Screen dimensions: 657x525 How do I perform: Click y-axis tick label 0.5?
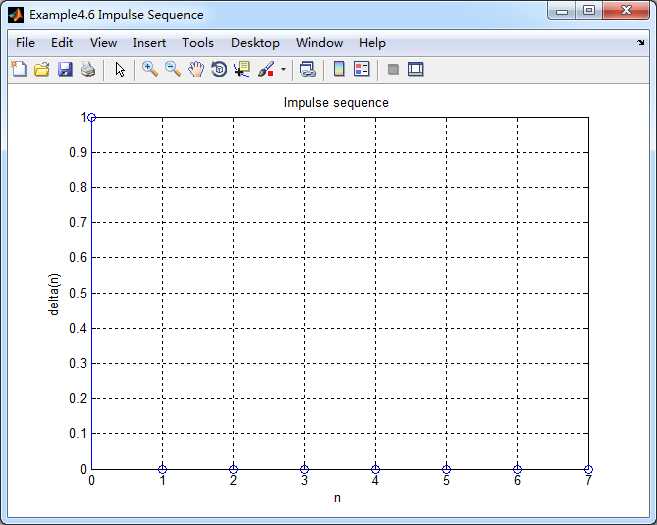click(78, 293)
